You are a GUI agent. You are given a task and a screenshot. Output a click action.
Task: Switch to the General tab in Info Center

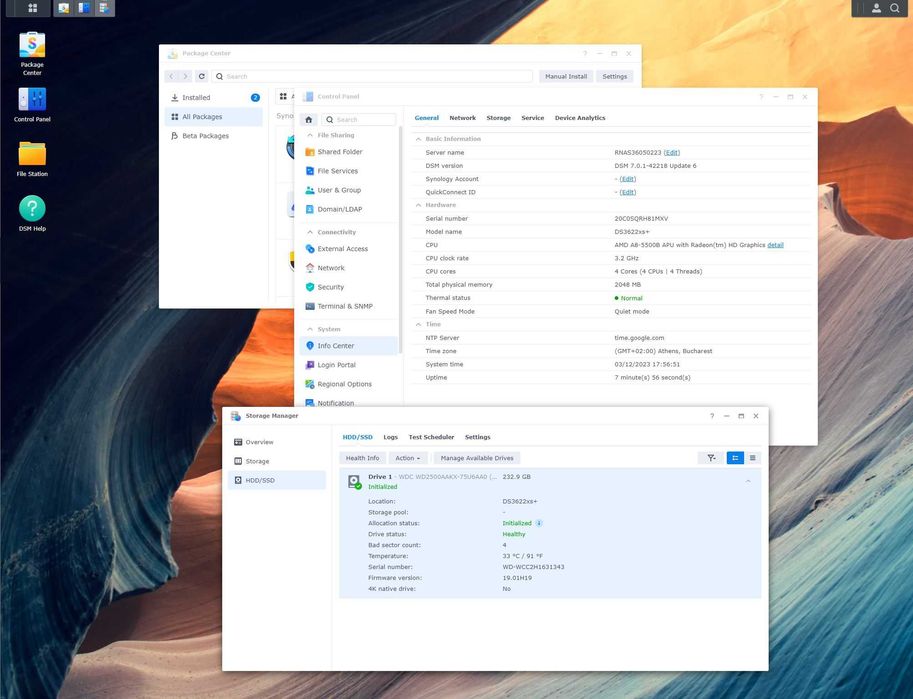tap(427, 118)
